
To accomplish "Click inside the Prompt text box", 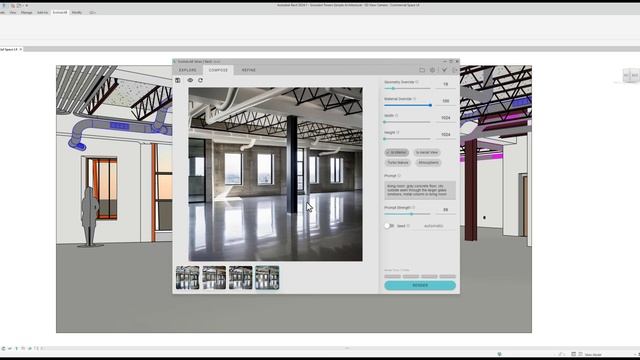I will click(420, 190).
